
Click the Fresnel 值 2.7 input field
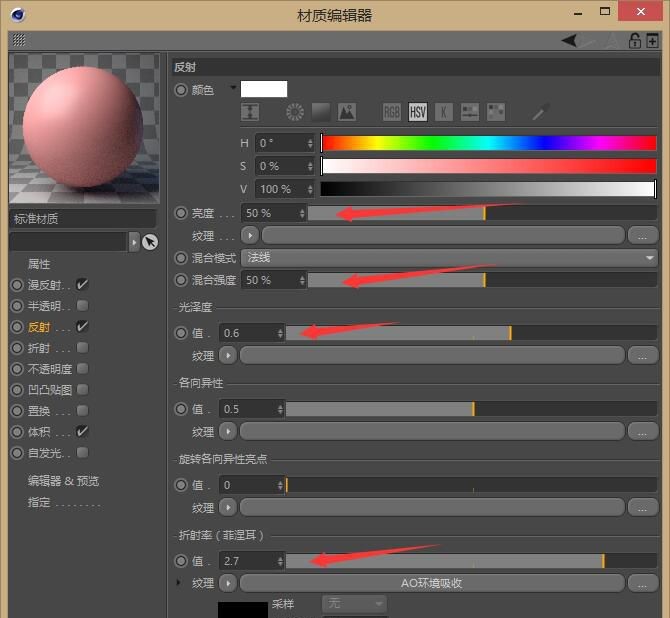[249, 561]
